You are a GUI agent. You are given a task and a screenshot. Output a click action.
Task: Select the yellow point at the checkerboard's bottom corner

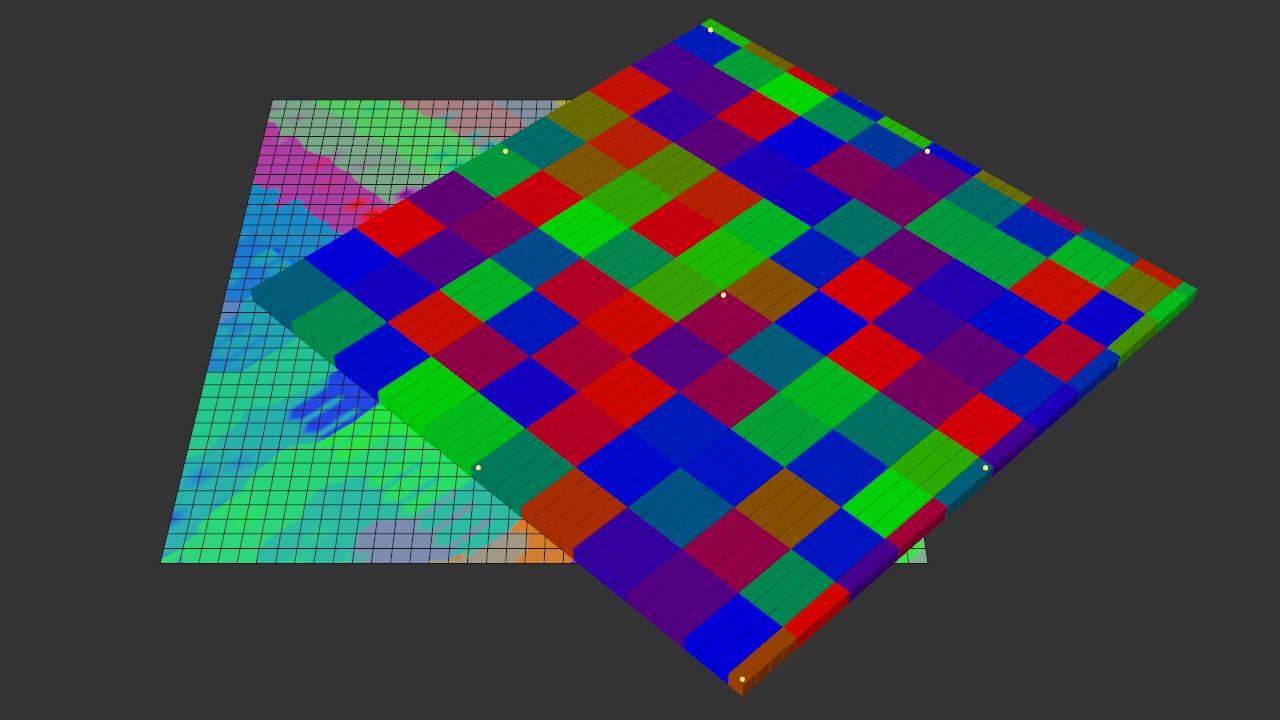(x=742, y=679)
